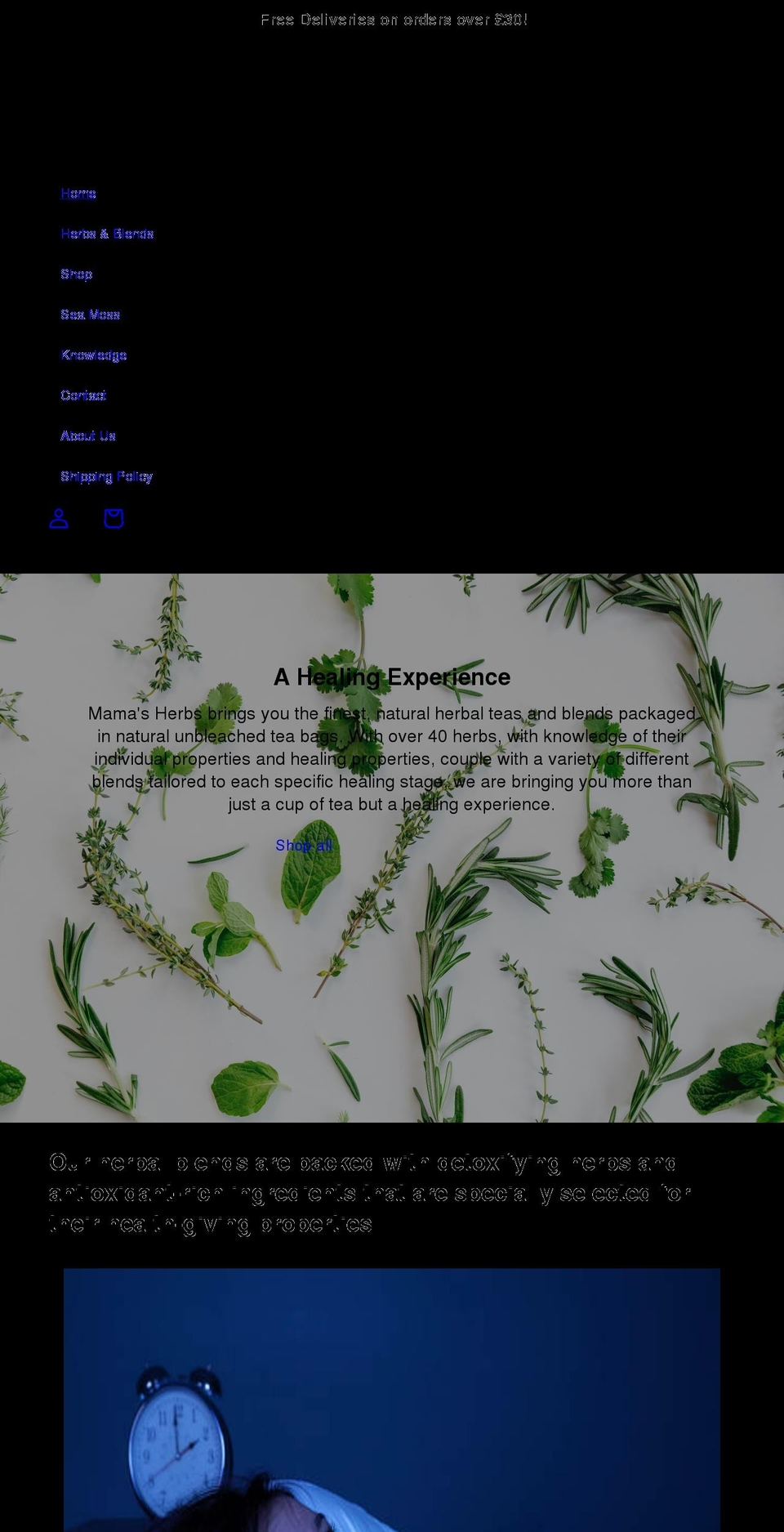784x1532 pixels.
Task: Open the About Us page
Action: (x=88, y=436)
